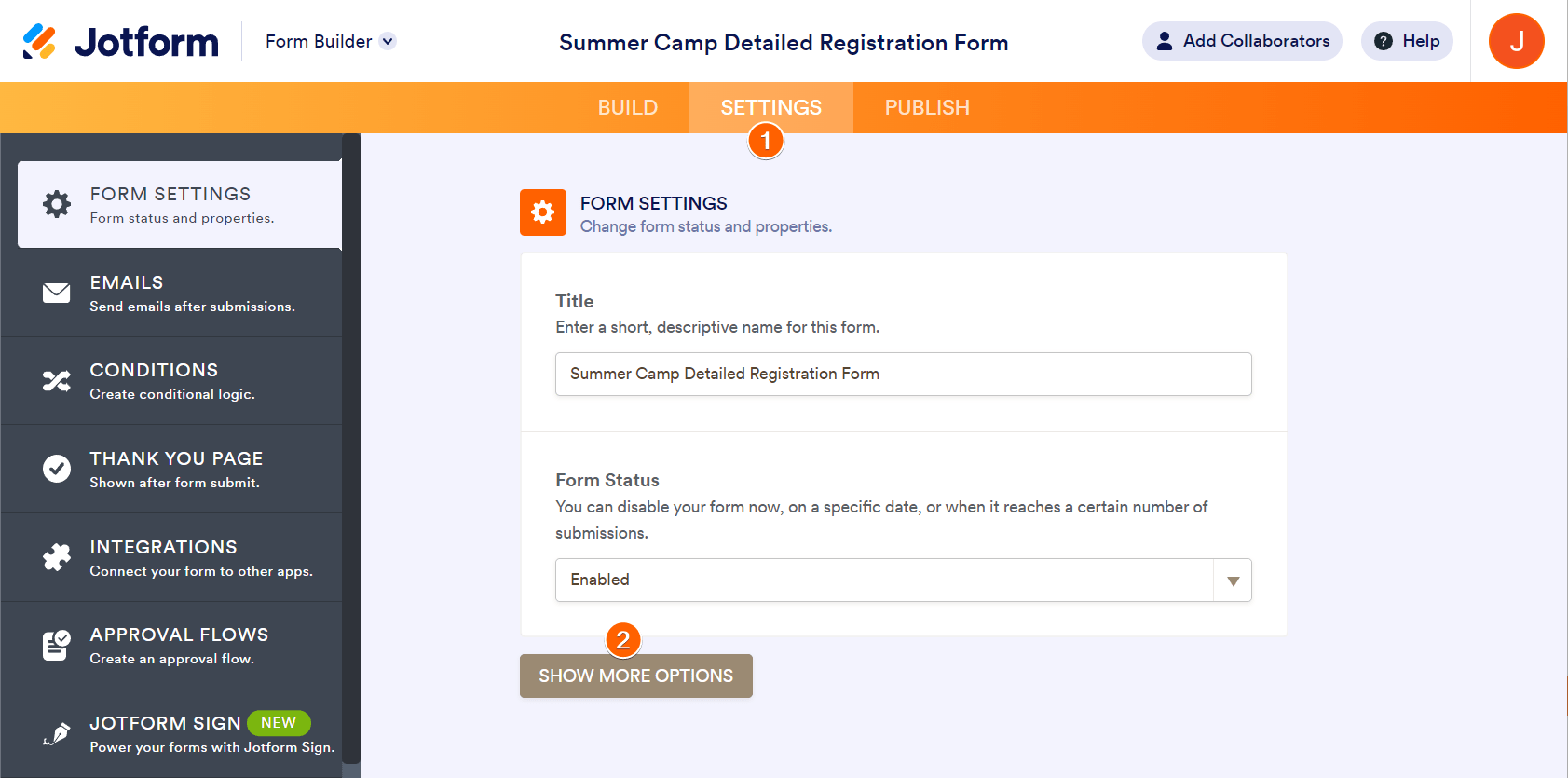Viewport: 1568px width, 778px height.
Task: Switch to the Publish tab
Action: point(927,108)
